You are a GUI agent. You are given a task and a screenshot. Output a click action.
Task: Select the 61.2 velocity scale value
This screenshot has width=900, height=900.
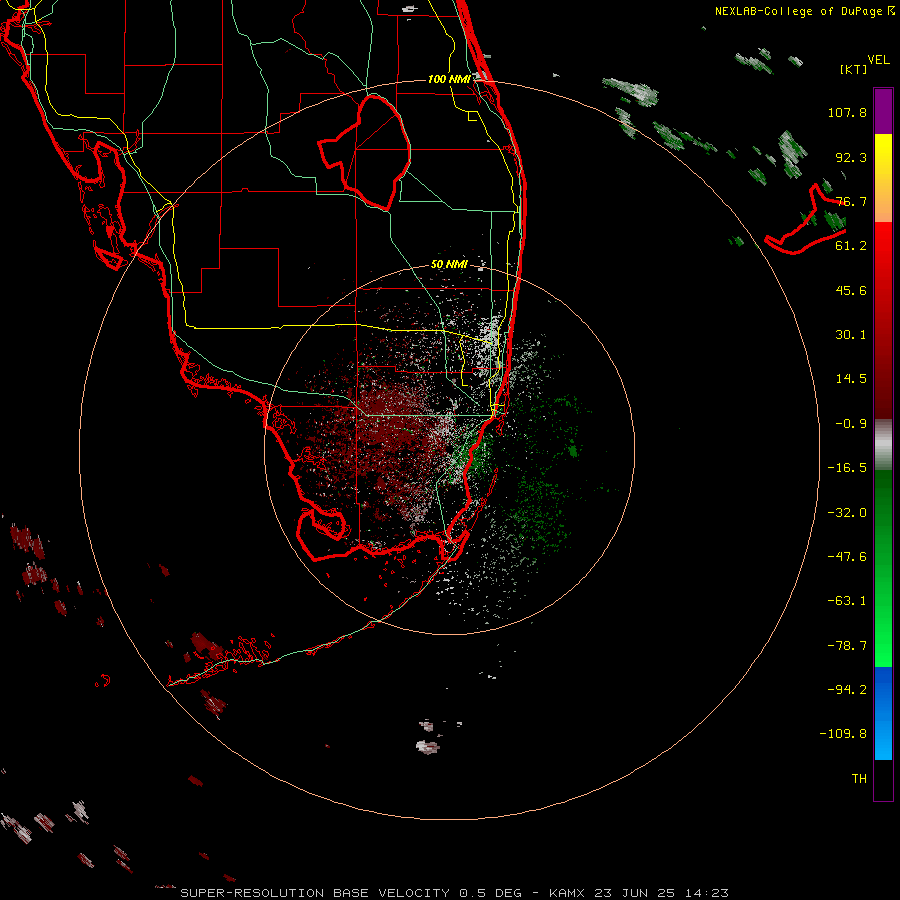[x=851, y=246]
